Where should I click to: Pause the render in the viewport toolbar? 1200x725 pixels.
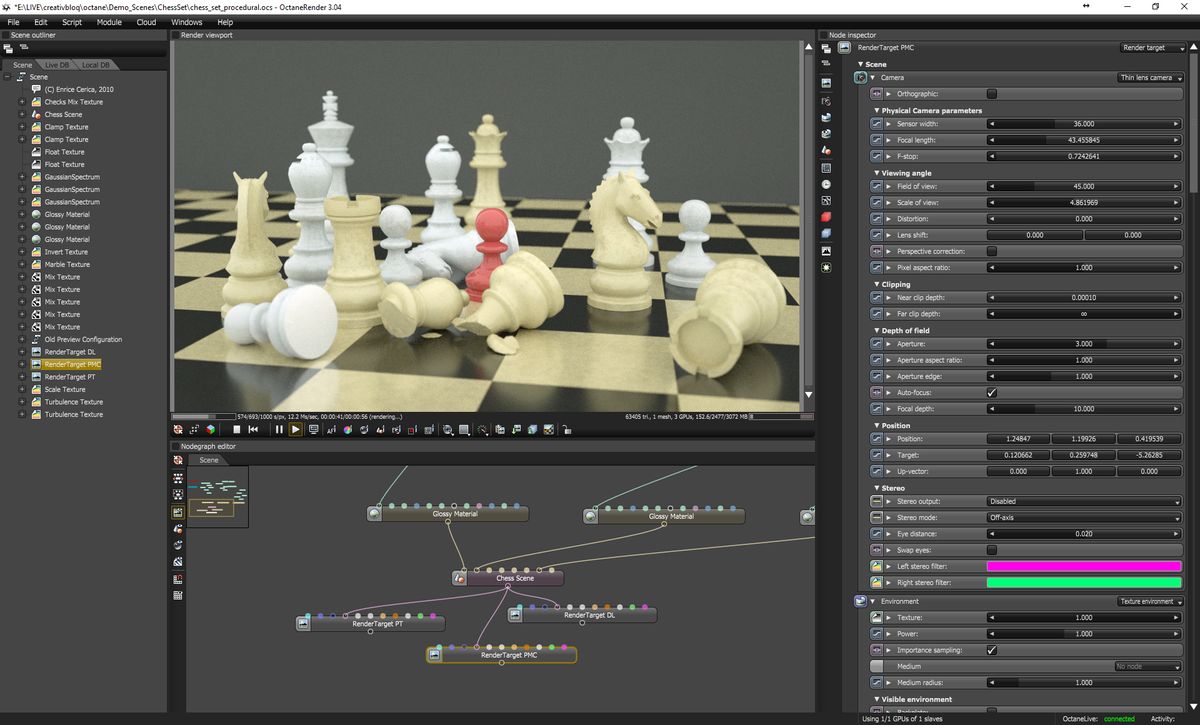coord(278,430)
